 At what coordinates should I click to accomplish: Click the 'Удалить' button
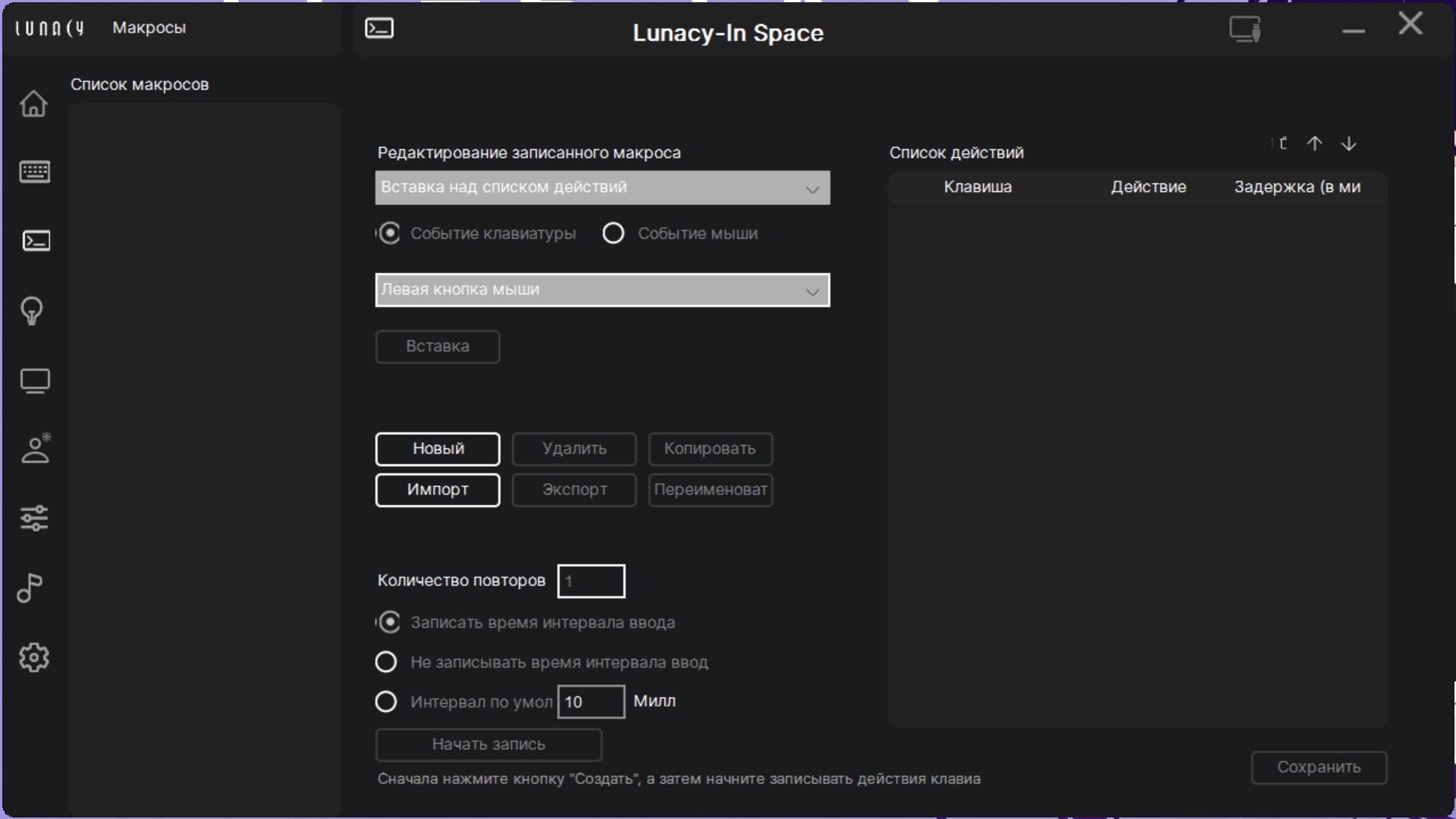(x=574, y=449)
